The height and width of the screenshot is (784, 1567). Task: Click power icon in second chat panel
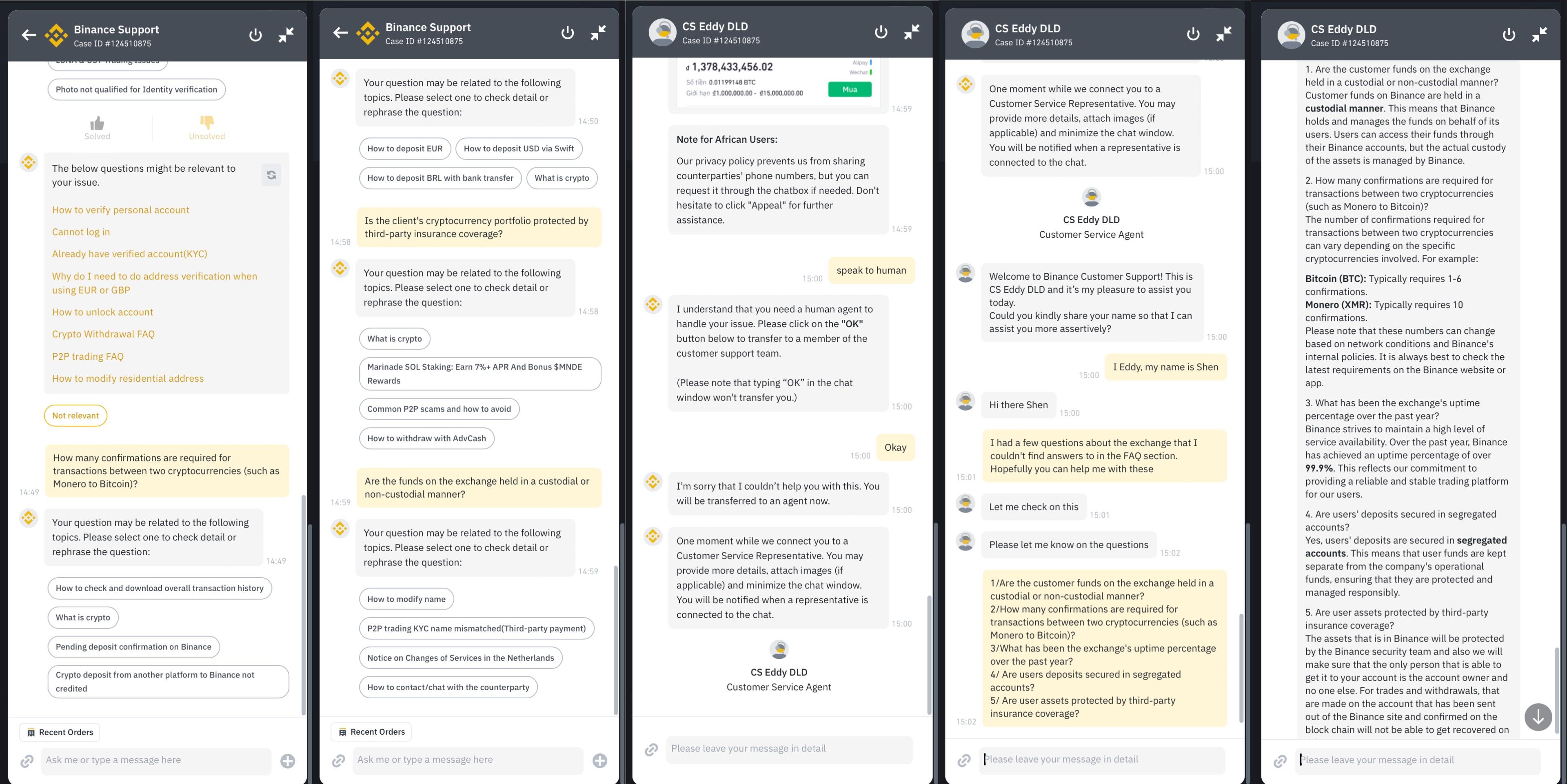567,33
